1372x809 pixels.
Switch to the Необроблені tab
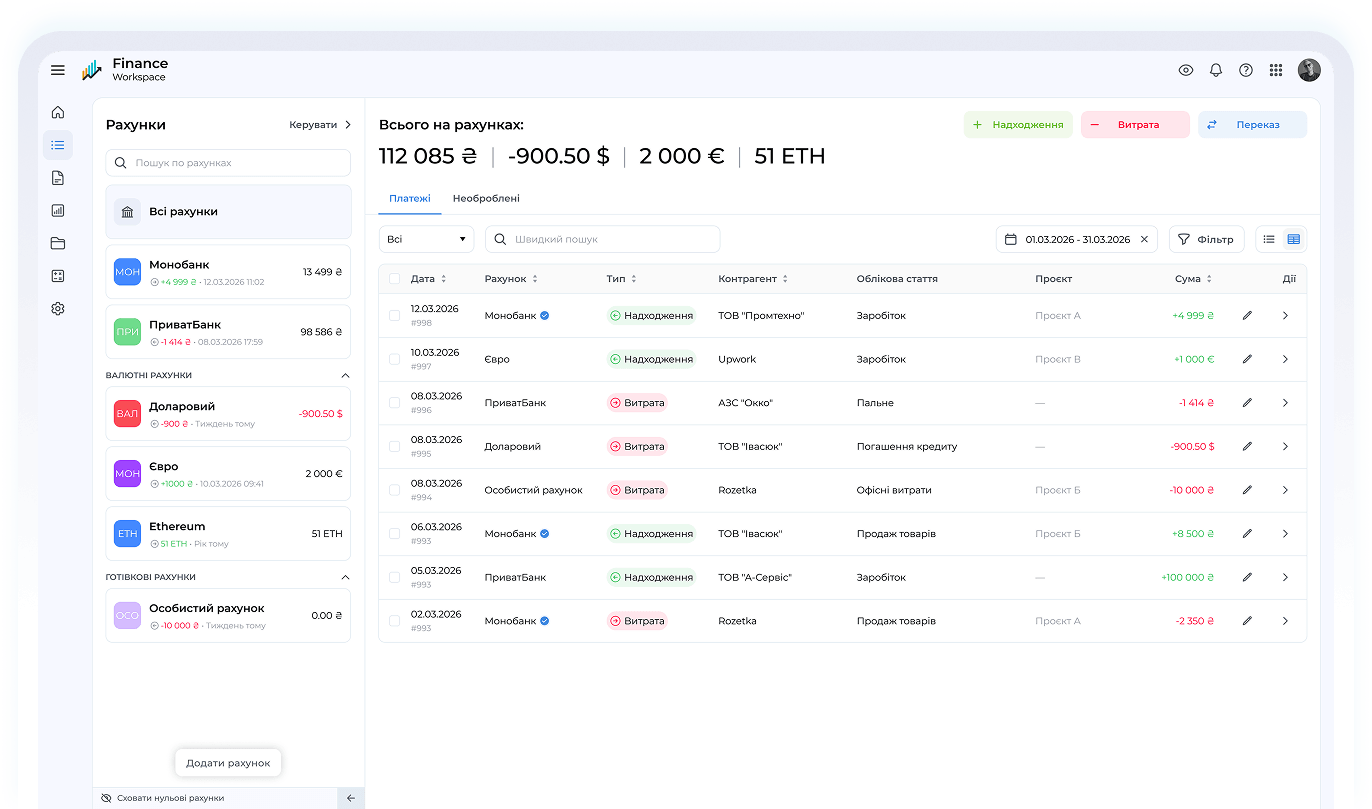click(486, 199)
